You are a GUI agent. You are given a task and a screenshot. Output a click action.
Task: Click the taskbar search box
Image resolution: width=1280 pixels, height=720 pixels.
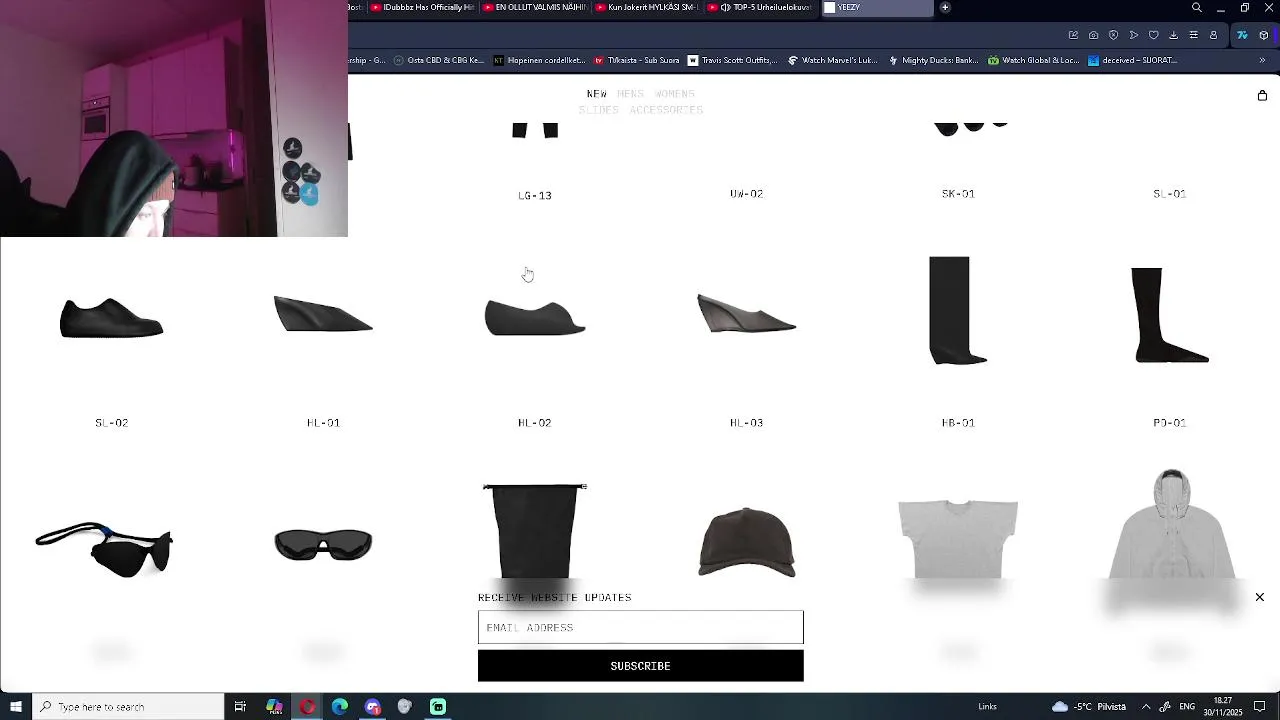pyautogui.click(x=128, y=707)
